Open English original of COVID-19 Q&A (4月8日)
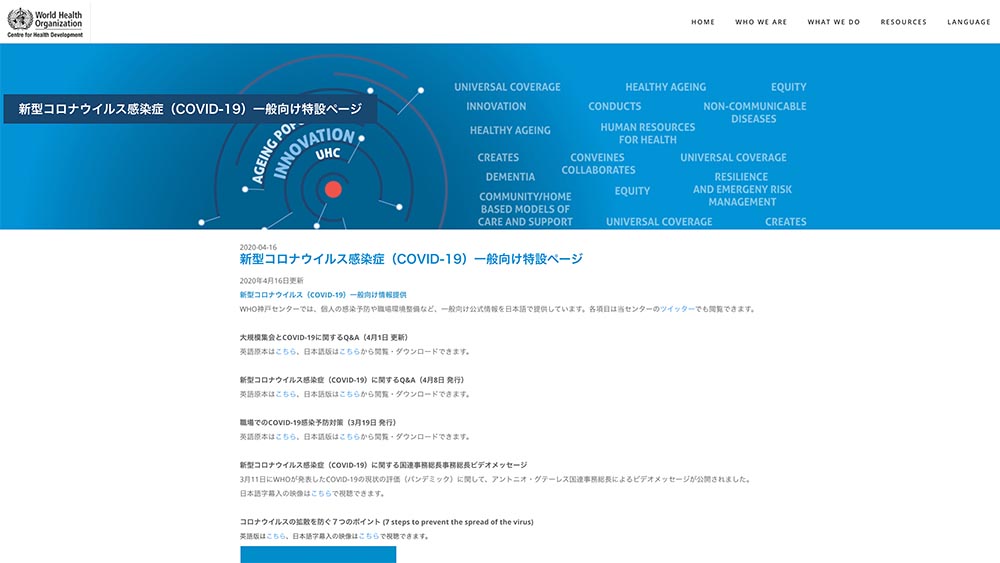This screenshot has width=1000, height=563. (x=286, y=394)
